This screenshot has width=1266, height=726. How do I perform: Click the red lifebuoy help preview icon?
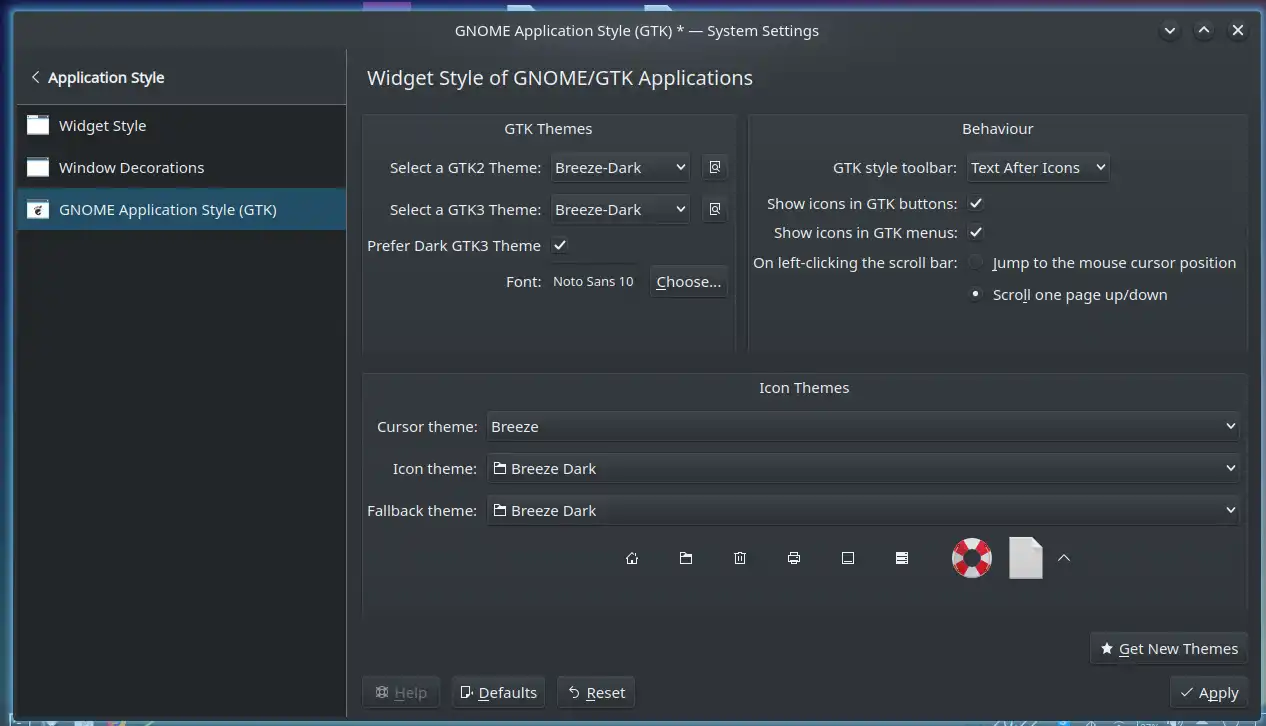click(x=971, y=558)
